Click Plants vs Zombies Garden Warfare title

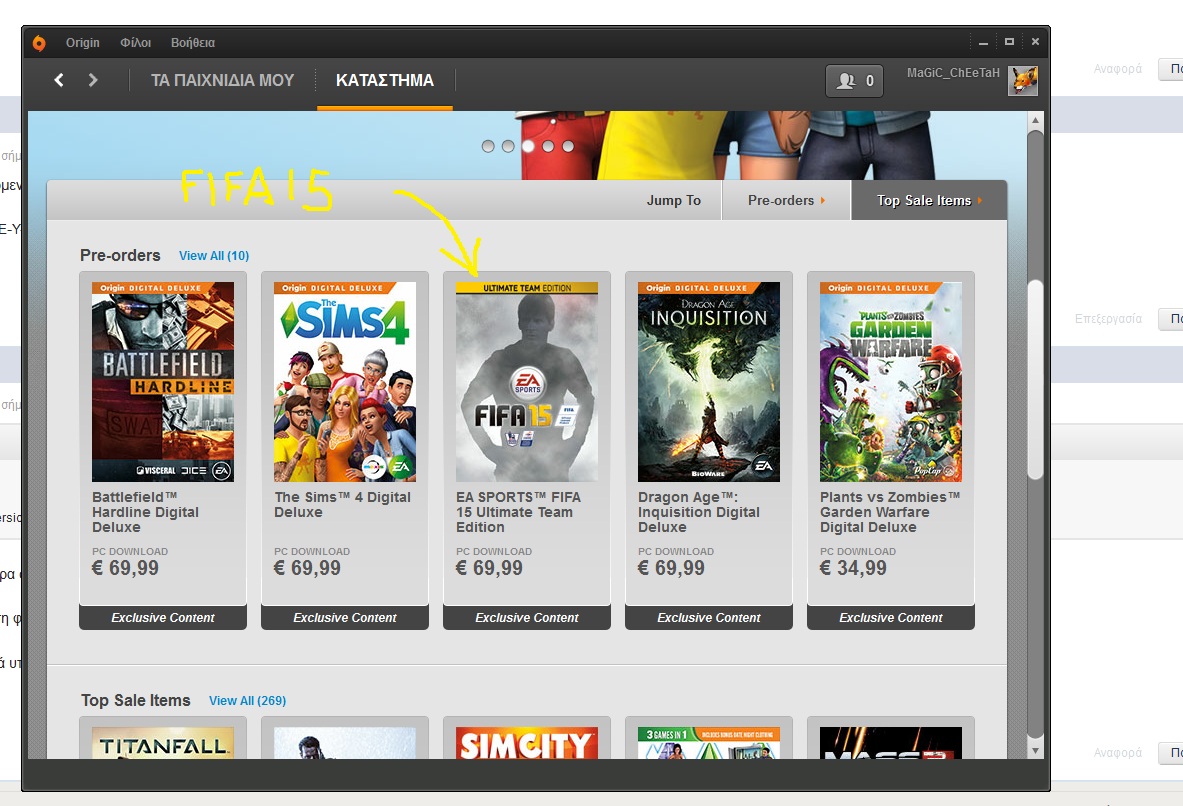coord(890,512)
